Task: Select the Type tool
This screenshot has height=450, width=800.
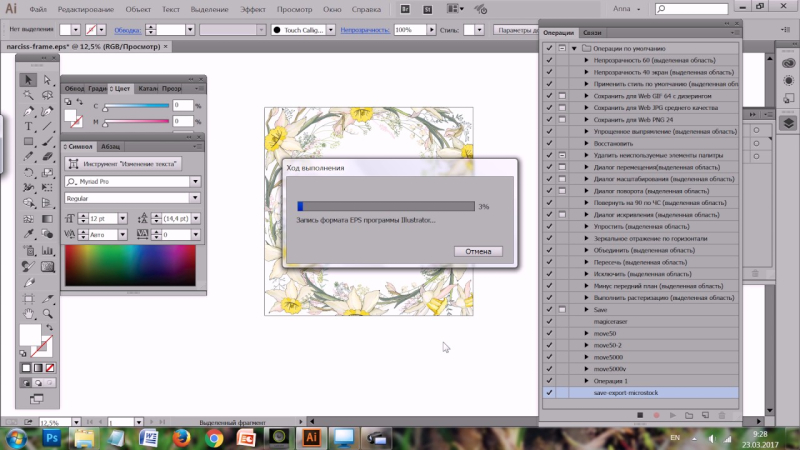Action: [x=29, y=127]
